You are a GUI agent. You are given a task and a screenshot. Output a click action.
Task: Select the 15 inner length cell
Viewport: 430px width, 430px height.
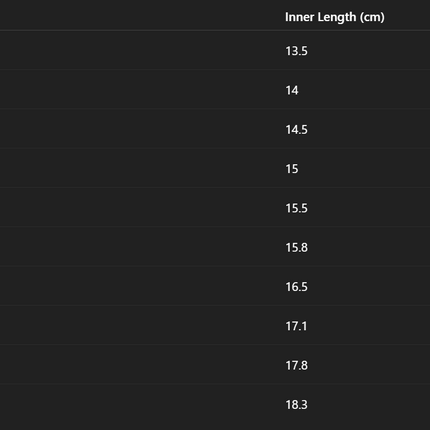click(x=292, y=169)
